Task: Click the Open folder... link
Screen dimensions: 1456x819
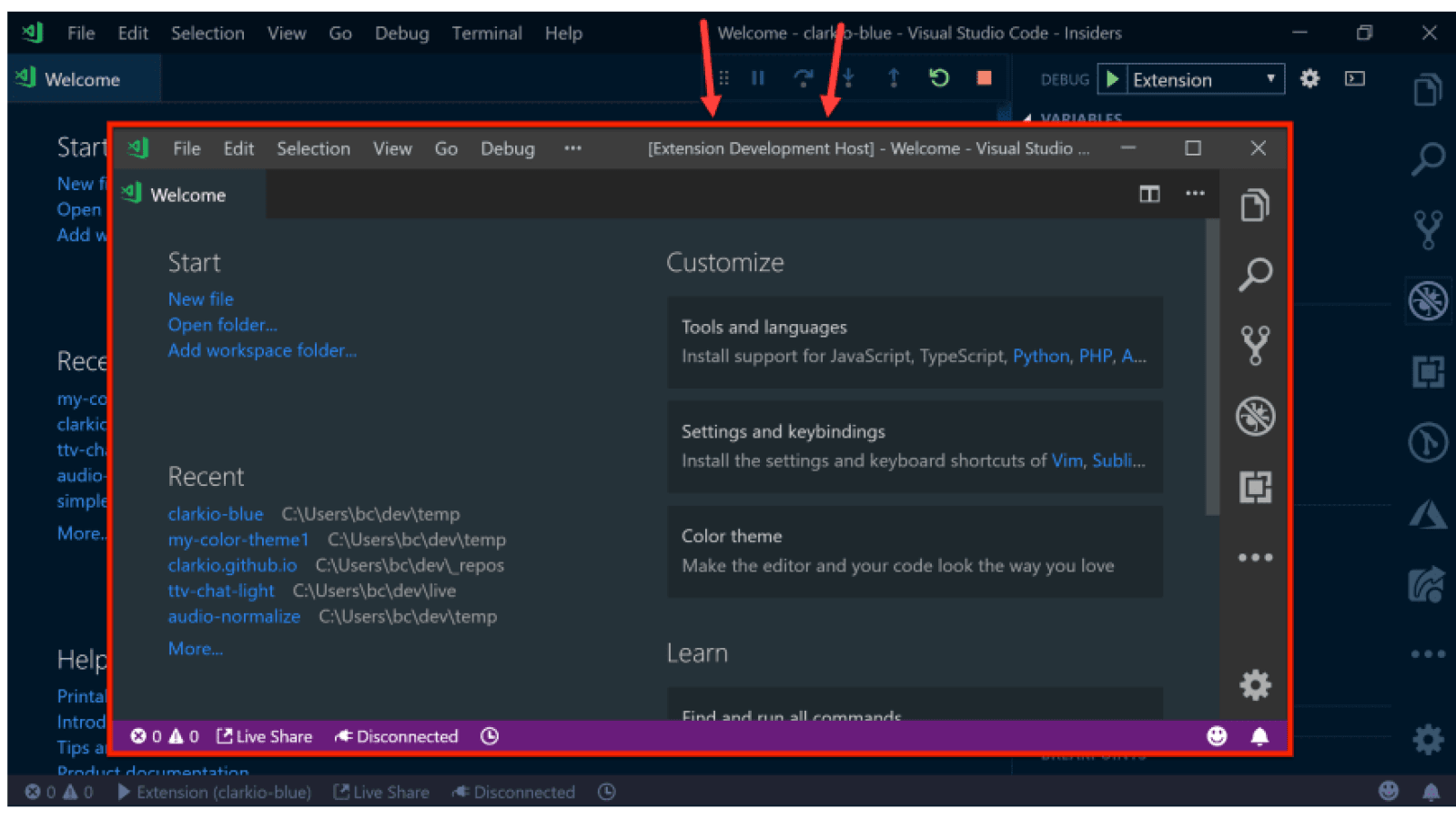Action: 222,324
